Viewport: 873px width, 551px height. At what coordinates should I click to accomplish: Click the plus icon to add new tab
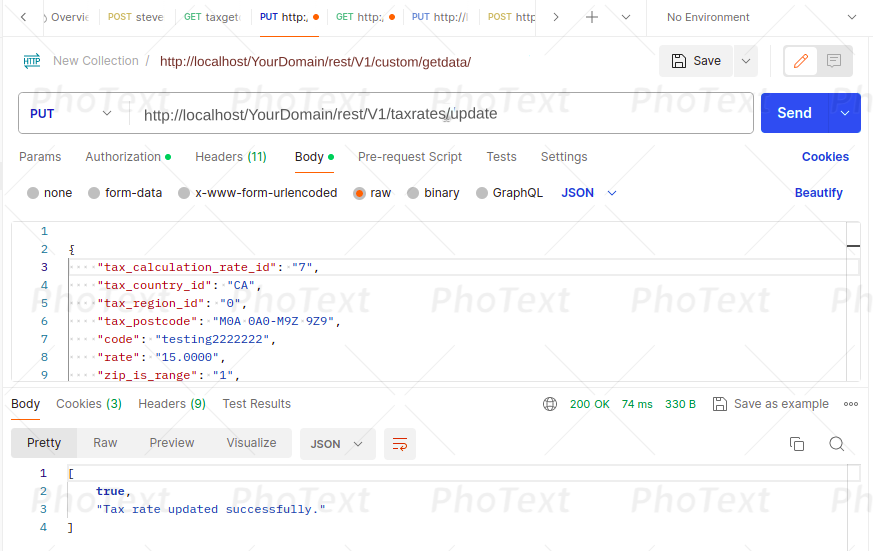(x=592, y=17)
